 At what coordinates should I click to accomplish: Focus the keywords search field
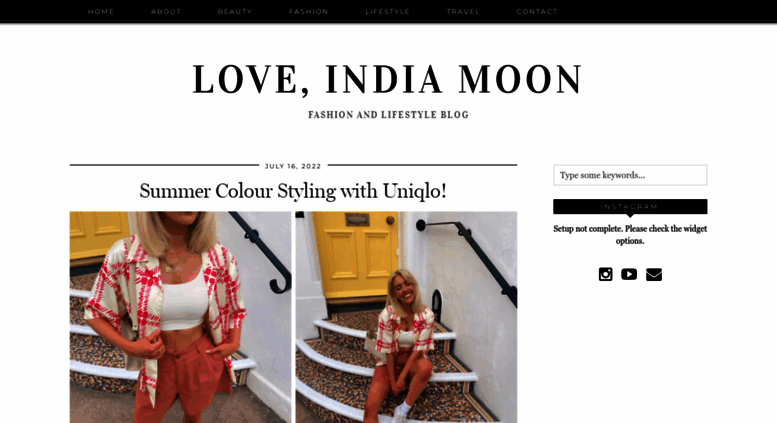click(630, 175)
